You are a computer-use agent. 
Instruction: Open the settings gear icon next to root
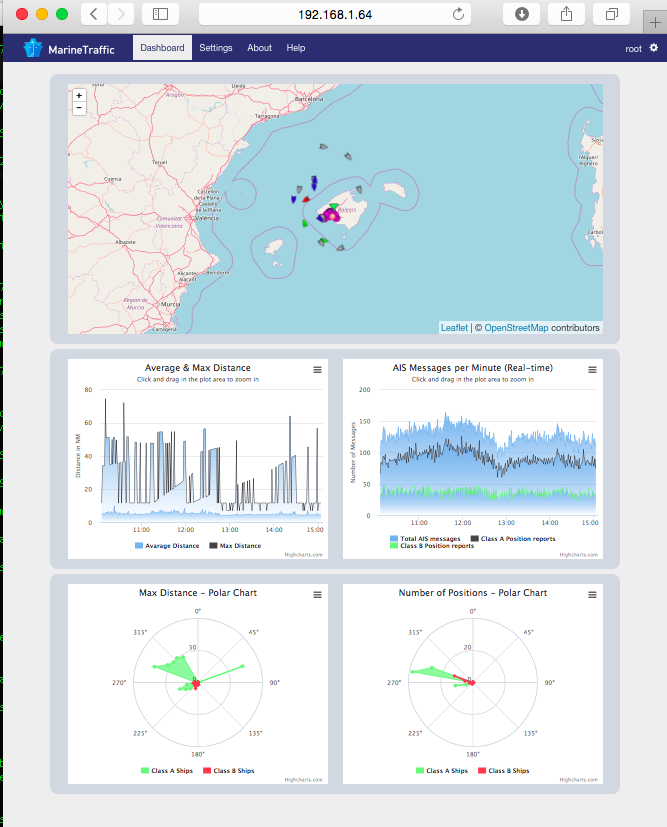click(654, 48)
